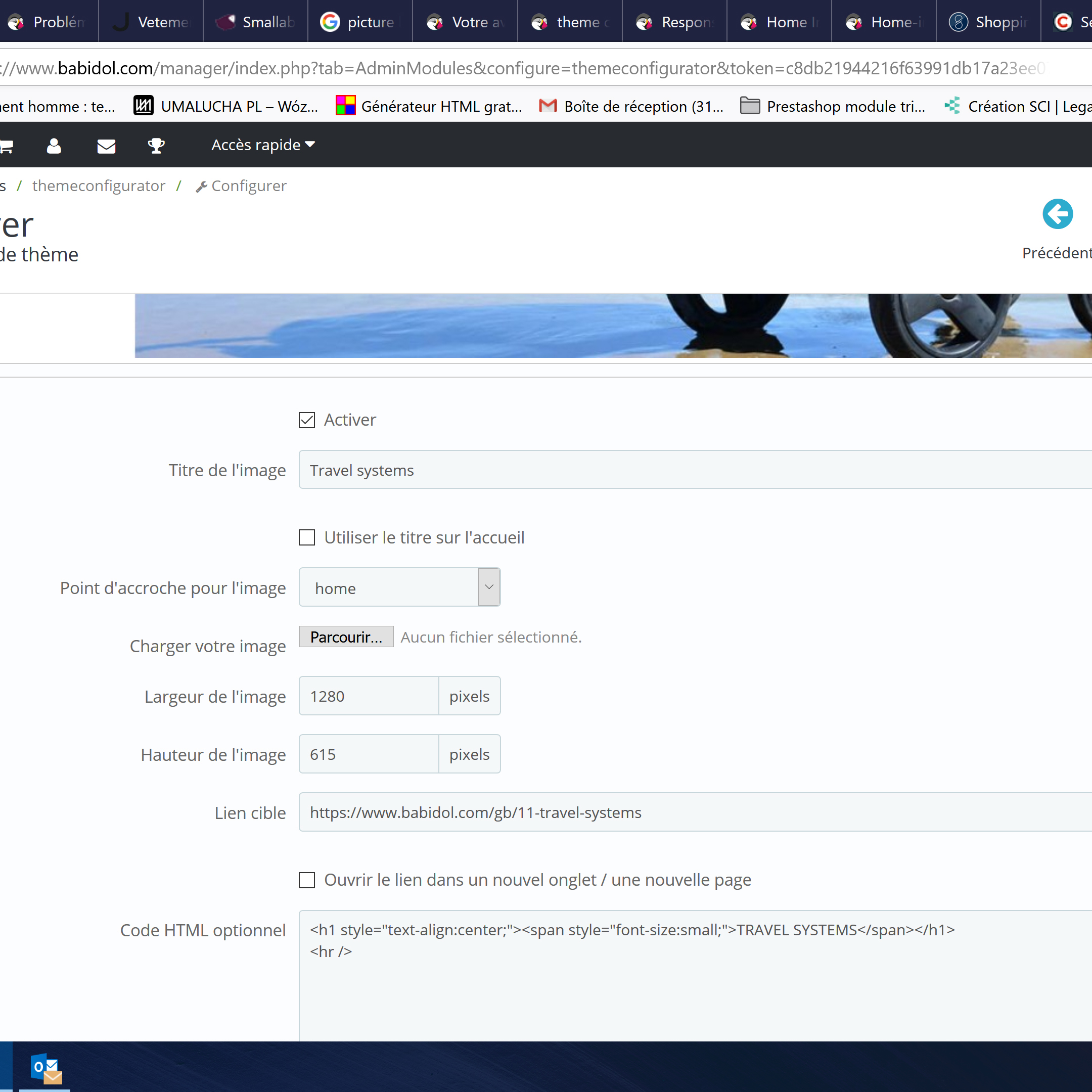Click the Création SCI bookmark icon
This screenshot has height=1092, width=1092.
(x=952, y=106)
